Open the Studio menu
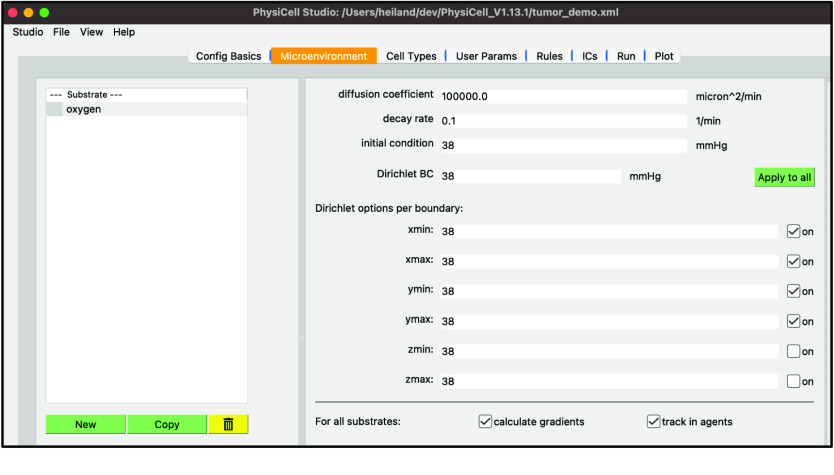This screenshot has height=475, width=834. point(27,32)
